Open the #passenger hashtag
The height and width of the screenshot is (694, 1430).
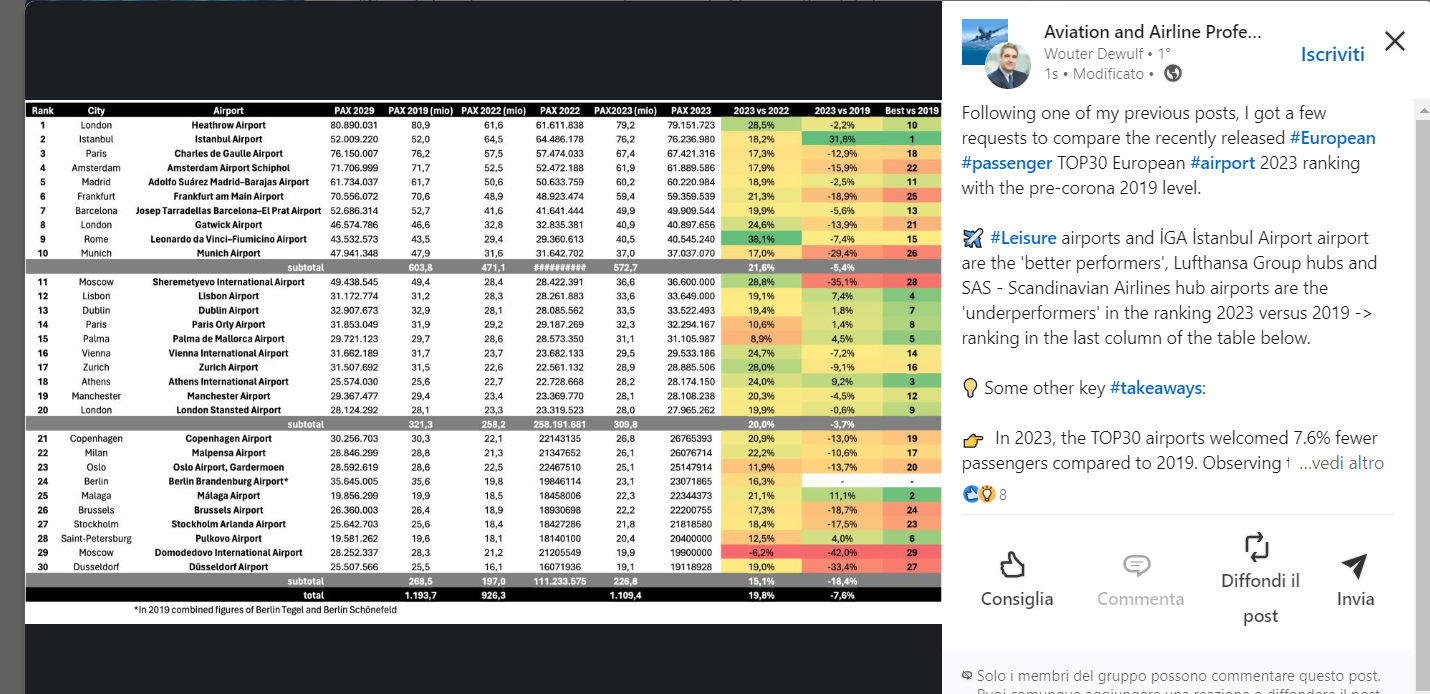point(1007,163)
